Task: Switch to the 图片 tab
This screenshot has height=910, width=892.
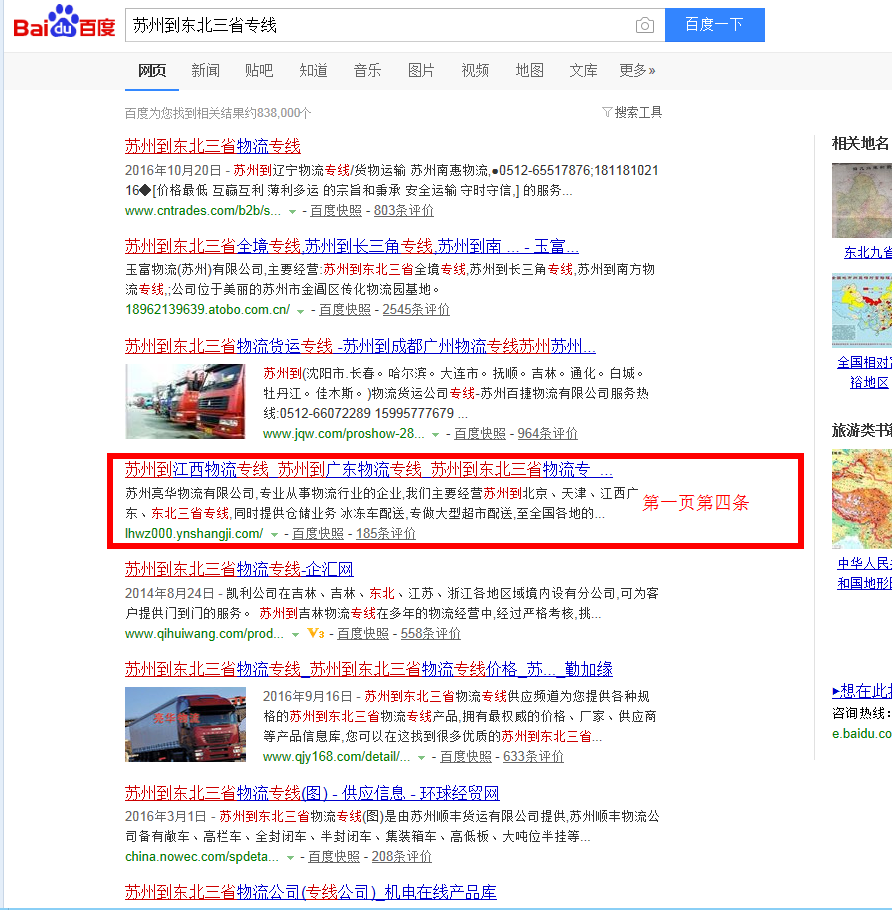Action: coord(421,71)
